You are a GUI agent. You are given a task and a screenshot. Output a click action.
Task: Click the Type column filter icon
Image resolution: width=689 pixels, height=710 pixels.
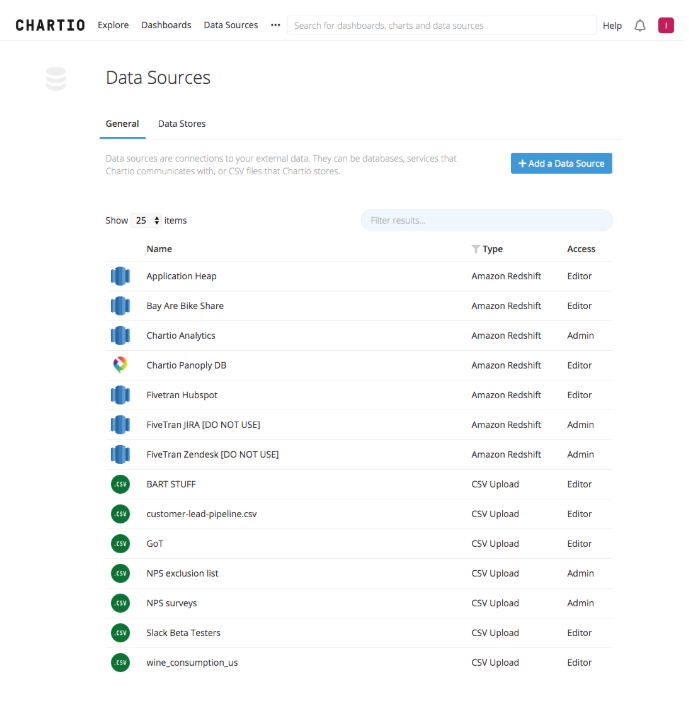475,249
